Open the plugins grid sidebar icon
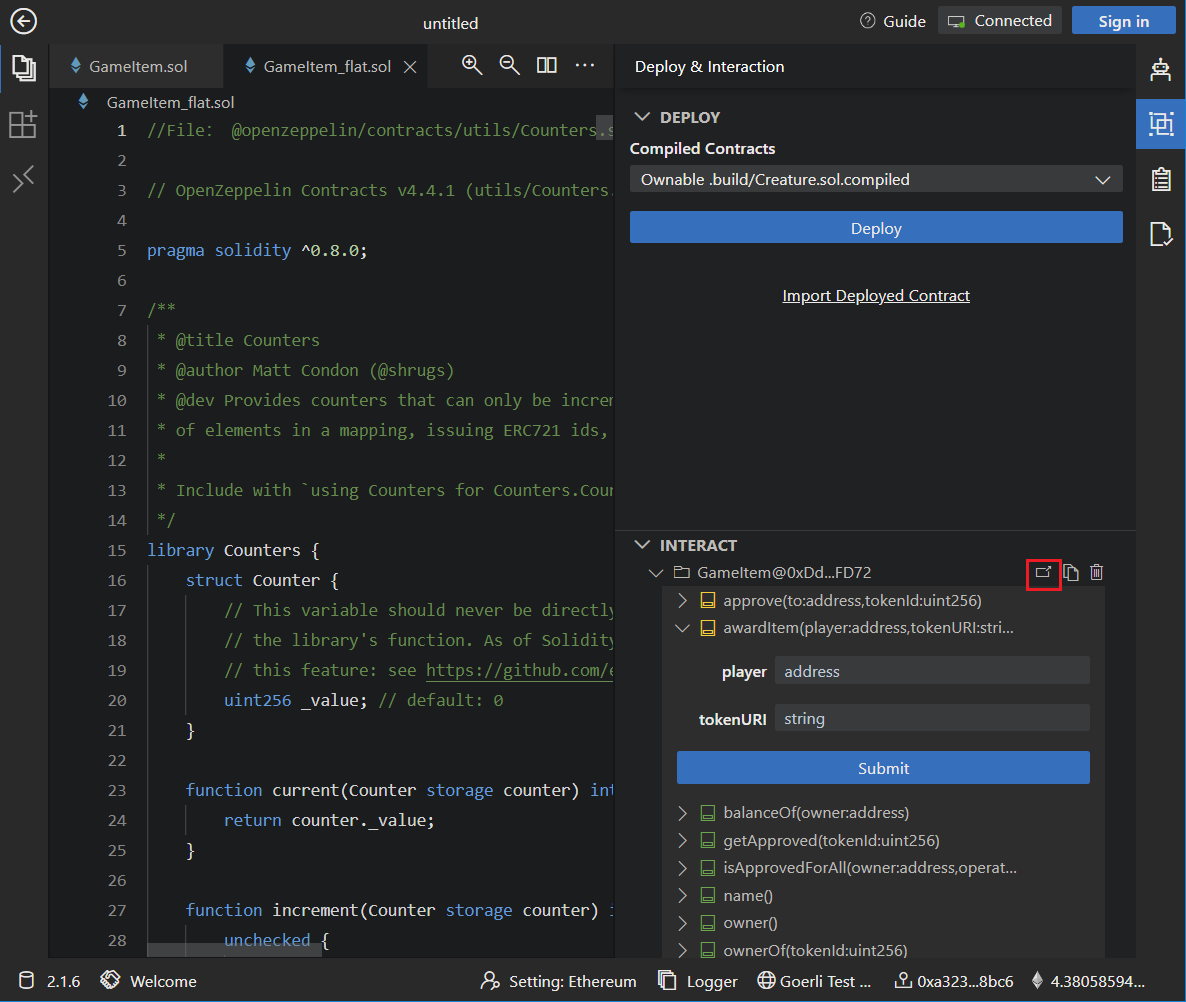 [23, 125]
